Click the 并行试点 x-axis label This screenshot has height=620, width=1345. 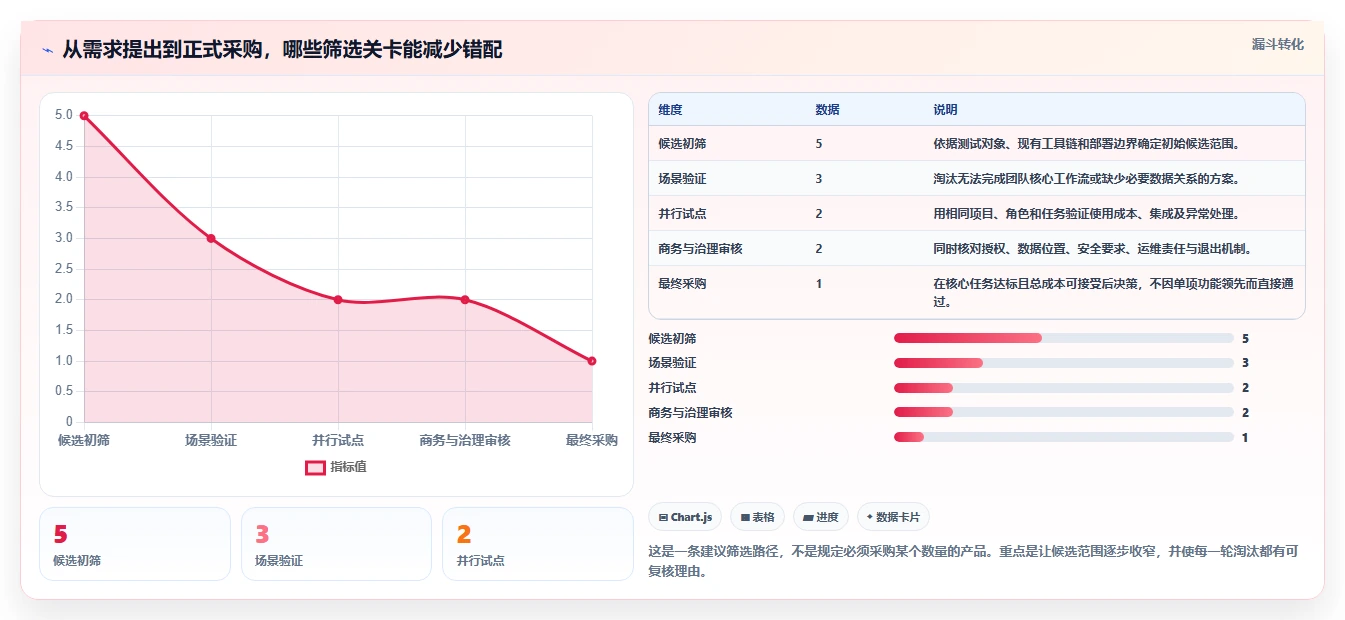pyautogui.click(x=338, y=440)
